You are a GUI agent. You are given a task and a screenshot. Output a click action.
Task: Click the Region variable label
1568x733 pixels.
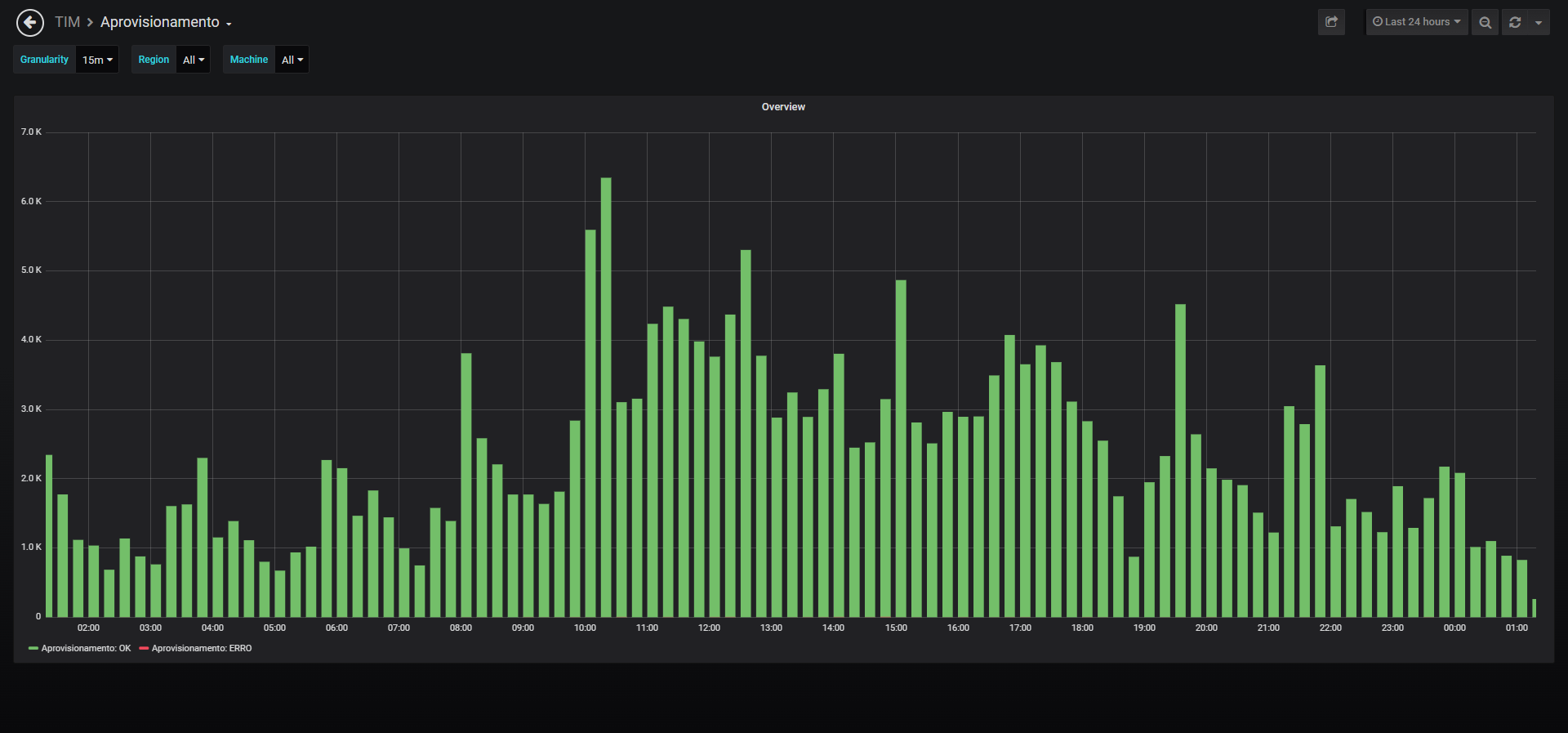(x=154, y=60)
